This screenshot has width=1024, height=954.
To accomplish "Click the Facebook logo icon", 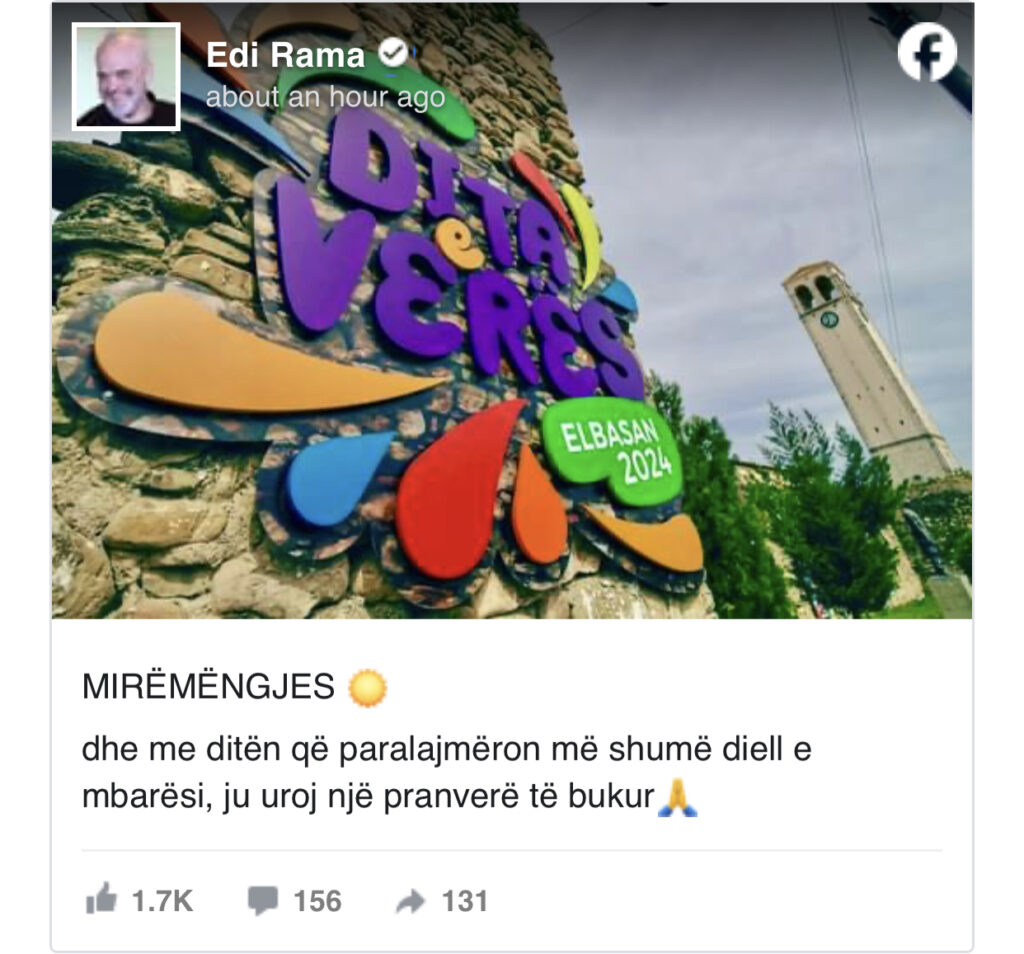I will (x=927, y=52).
